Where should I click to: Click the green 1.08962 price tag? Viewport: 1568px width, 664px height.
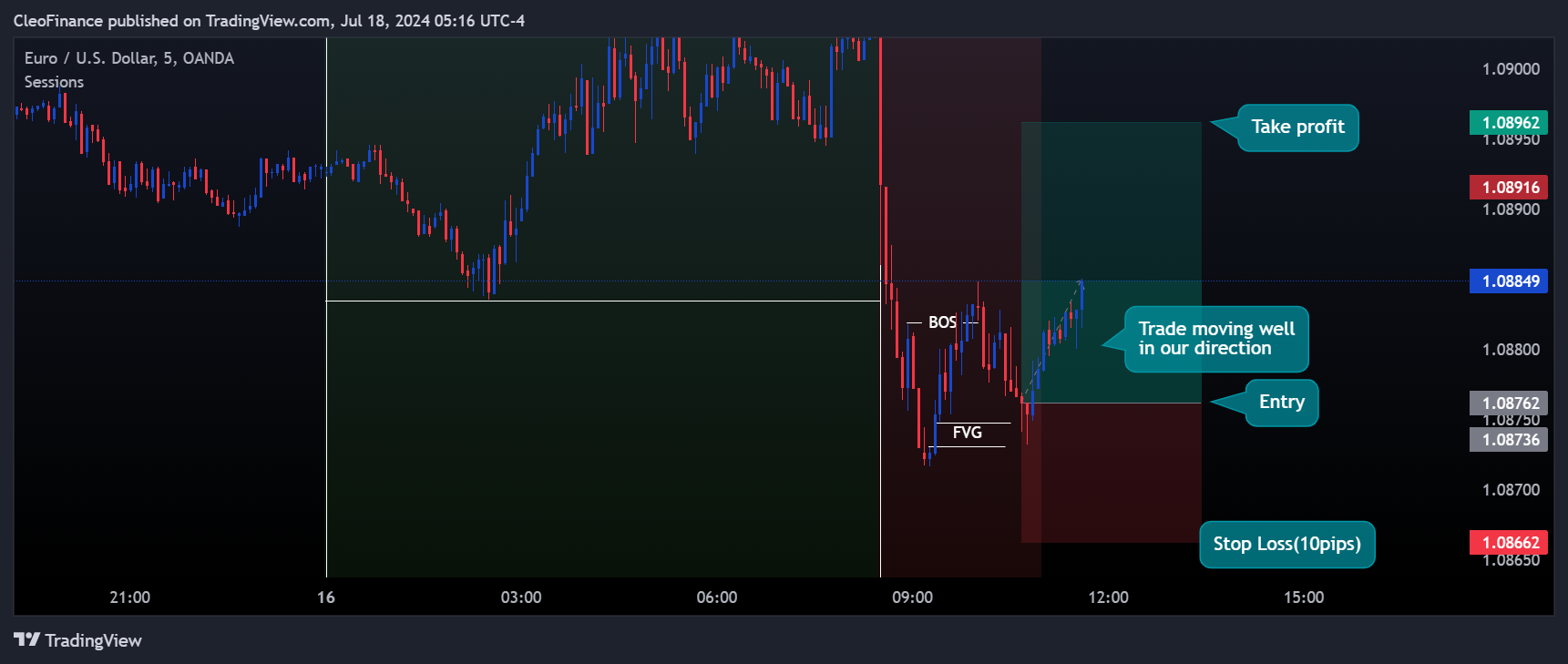[1509, 123]
